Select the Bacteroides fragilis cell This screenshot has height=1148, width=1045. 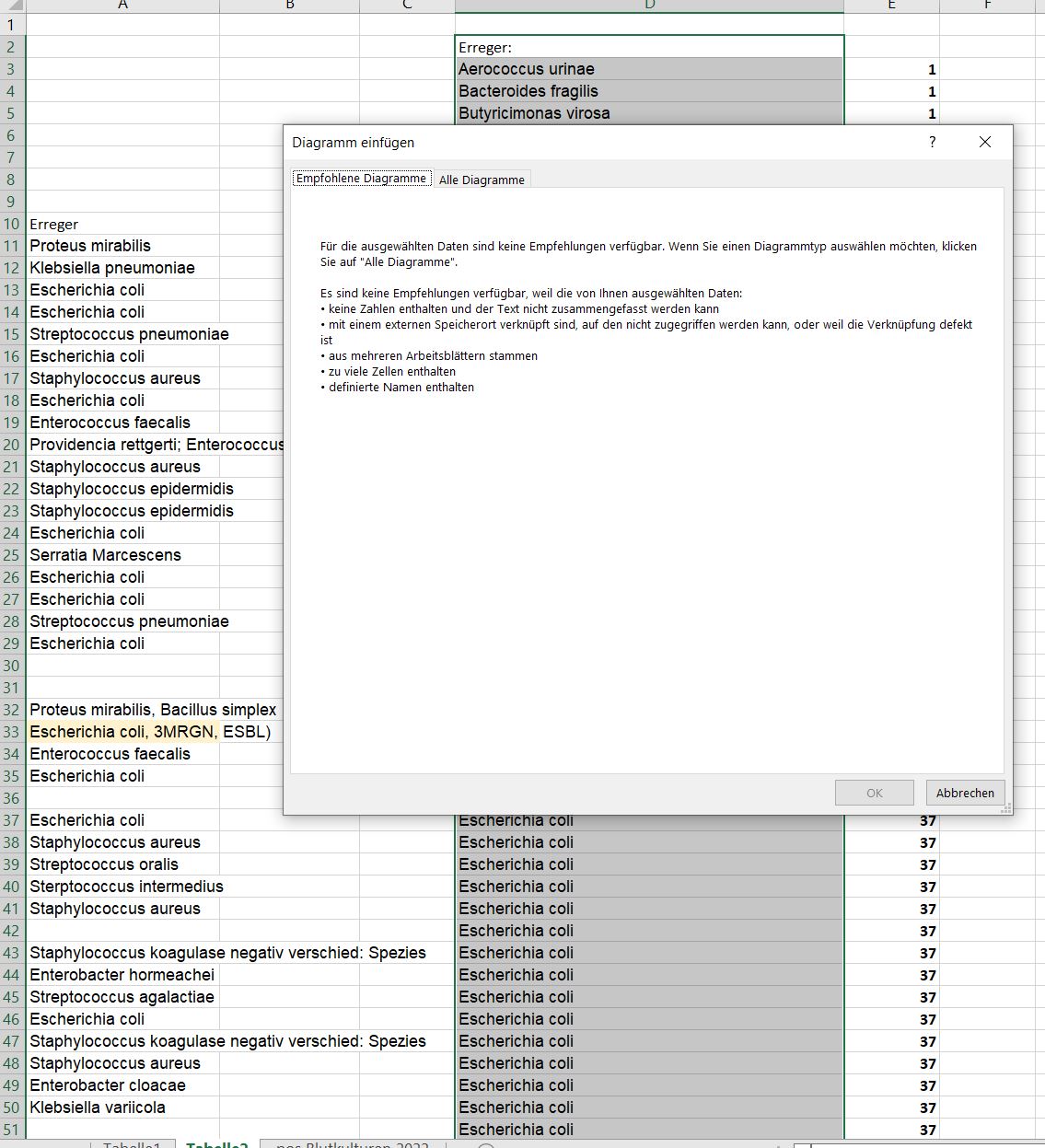(649, 91)
